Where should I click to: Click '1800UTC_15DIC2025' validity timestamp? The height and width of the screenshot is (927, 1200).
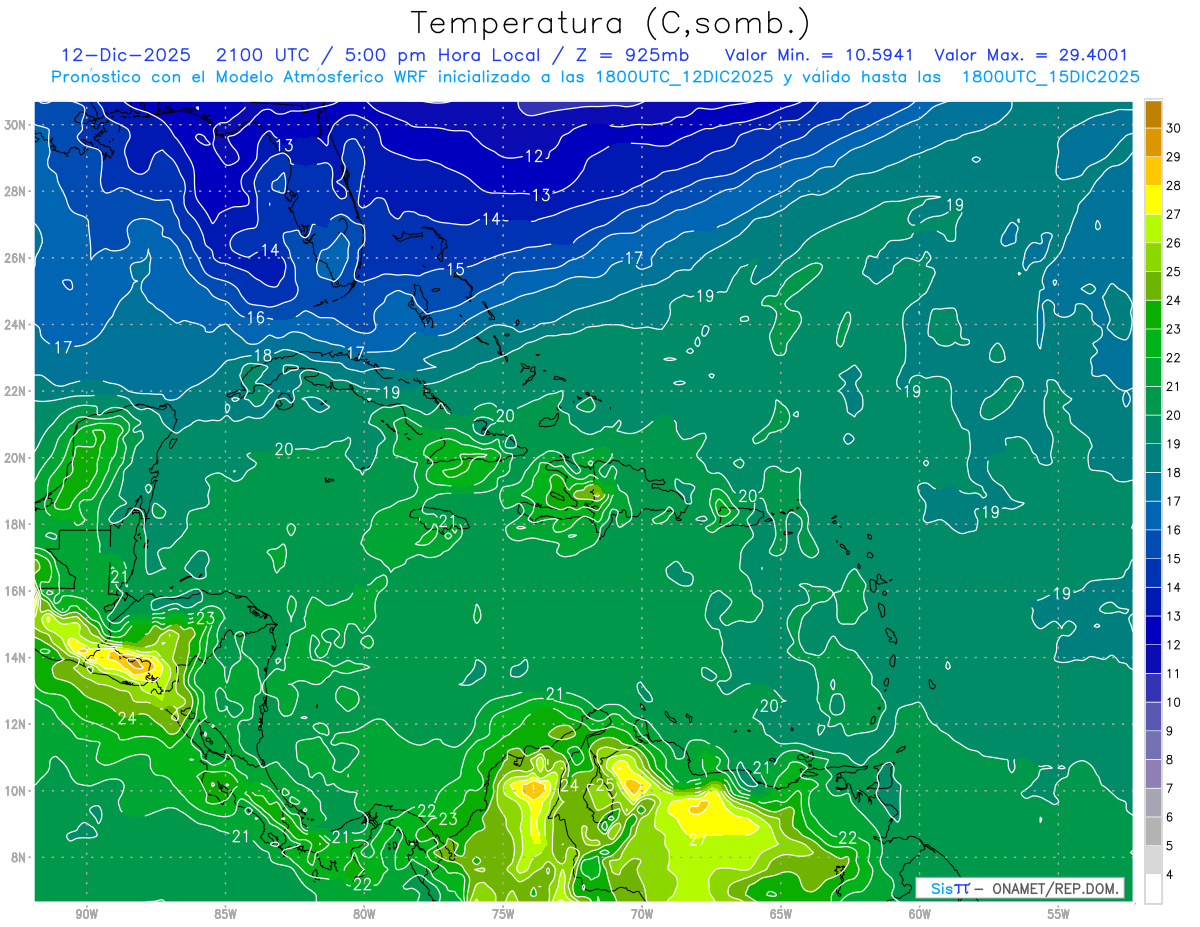click(1050, 77)
